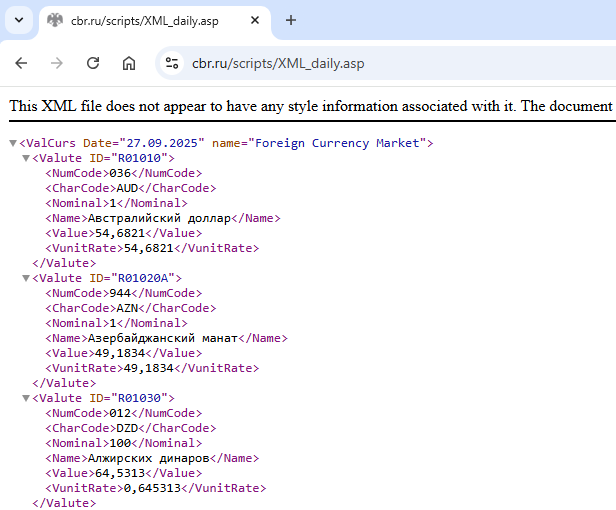
Task: Click VunitRate 49,1834 line
Action: click(x=152, y=368)
